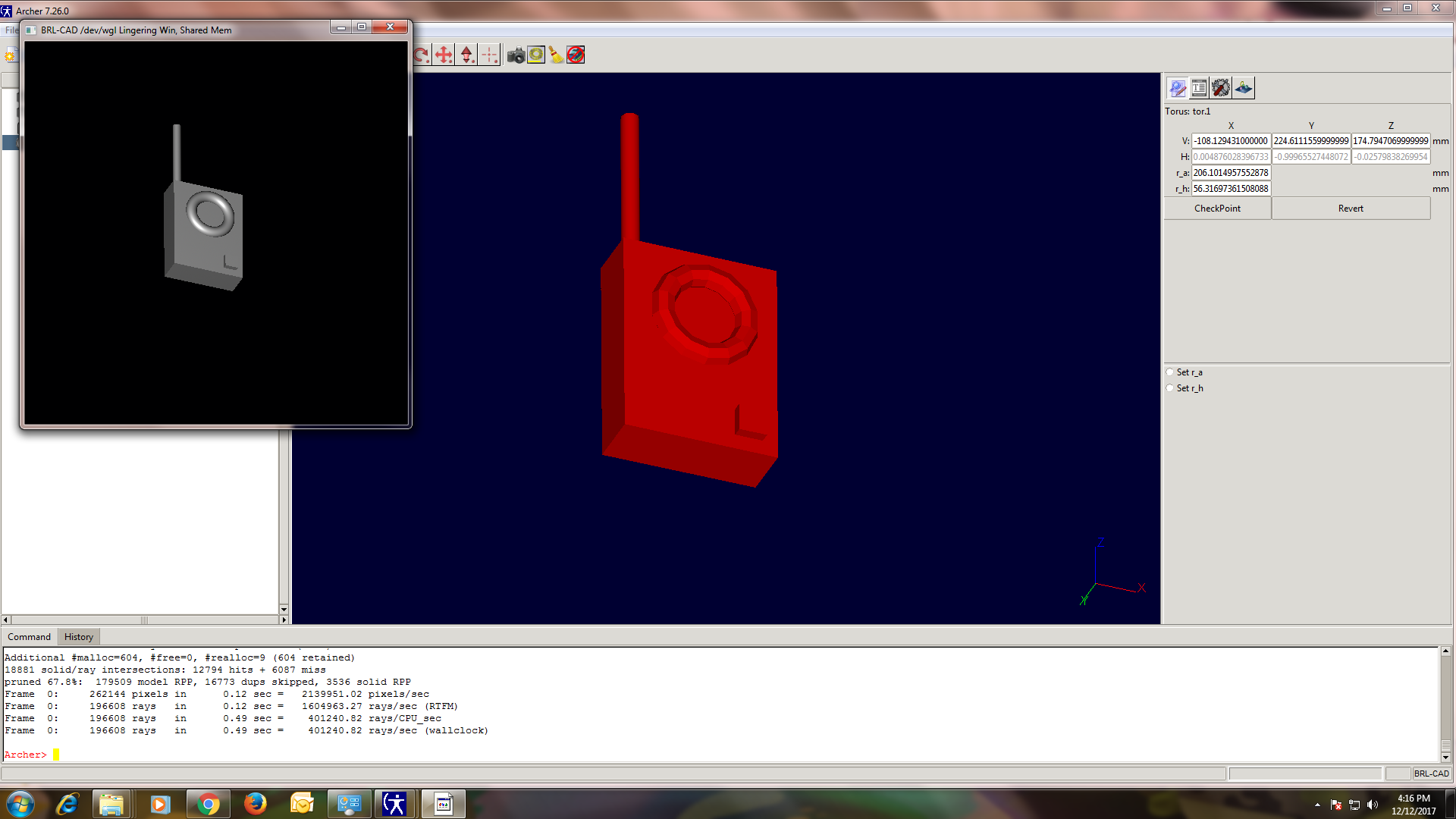Select the Rotate Component tool in toolbar

point(422,55)
